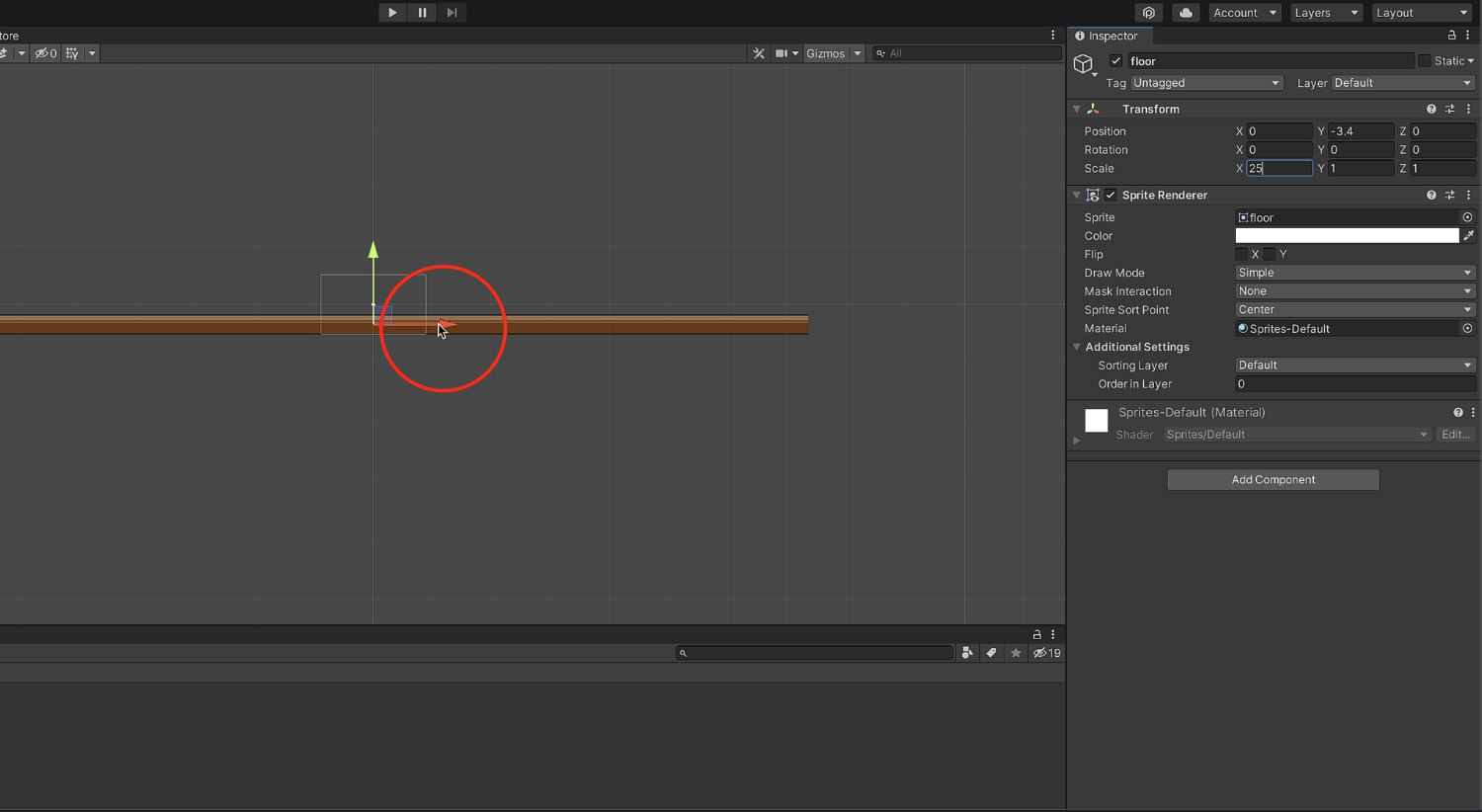Open Plastic SCM collaborate icon
The width and height of the screenshot is (1482, 812).
1148,13
